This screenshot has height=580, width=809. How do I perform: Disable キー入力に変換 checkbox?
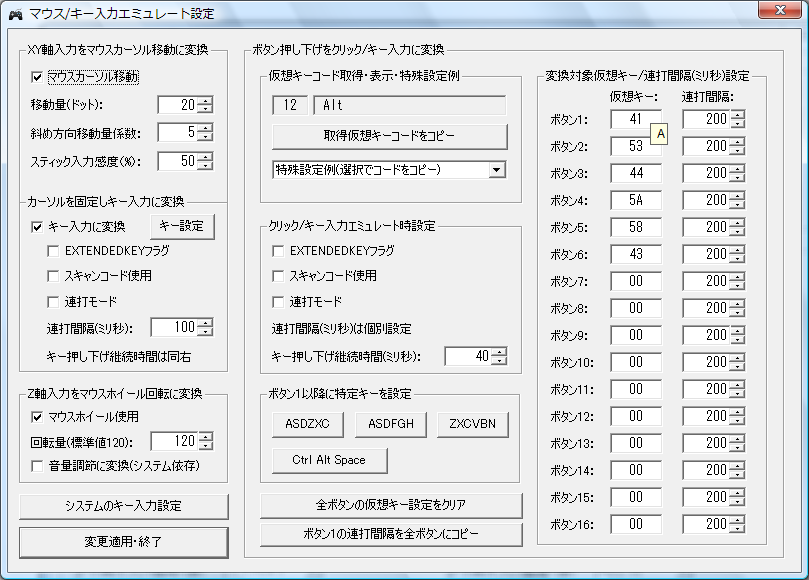pos(38,226)
